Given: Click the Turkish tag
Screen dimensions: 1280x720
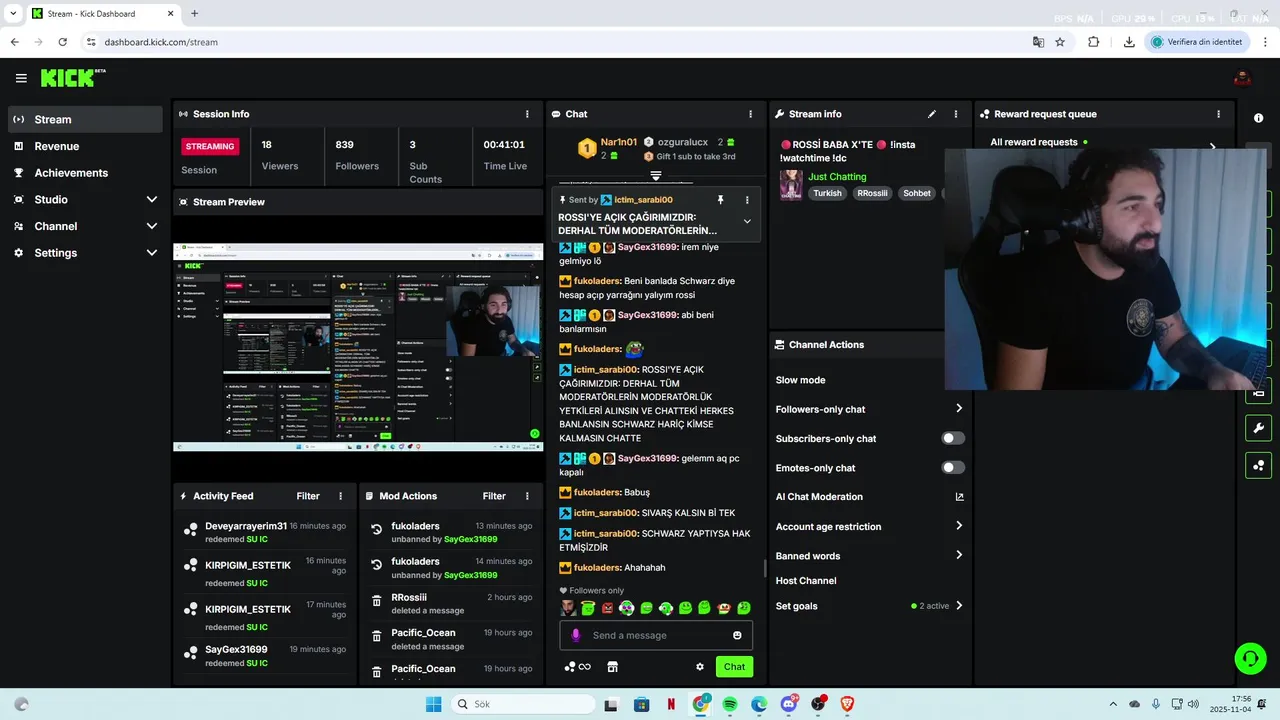Looking at the screenshot, I should 827,193.
